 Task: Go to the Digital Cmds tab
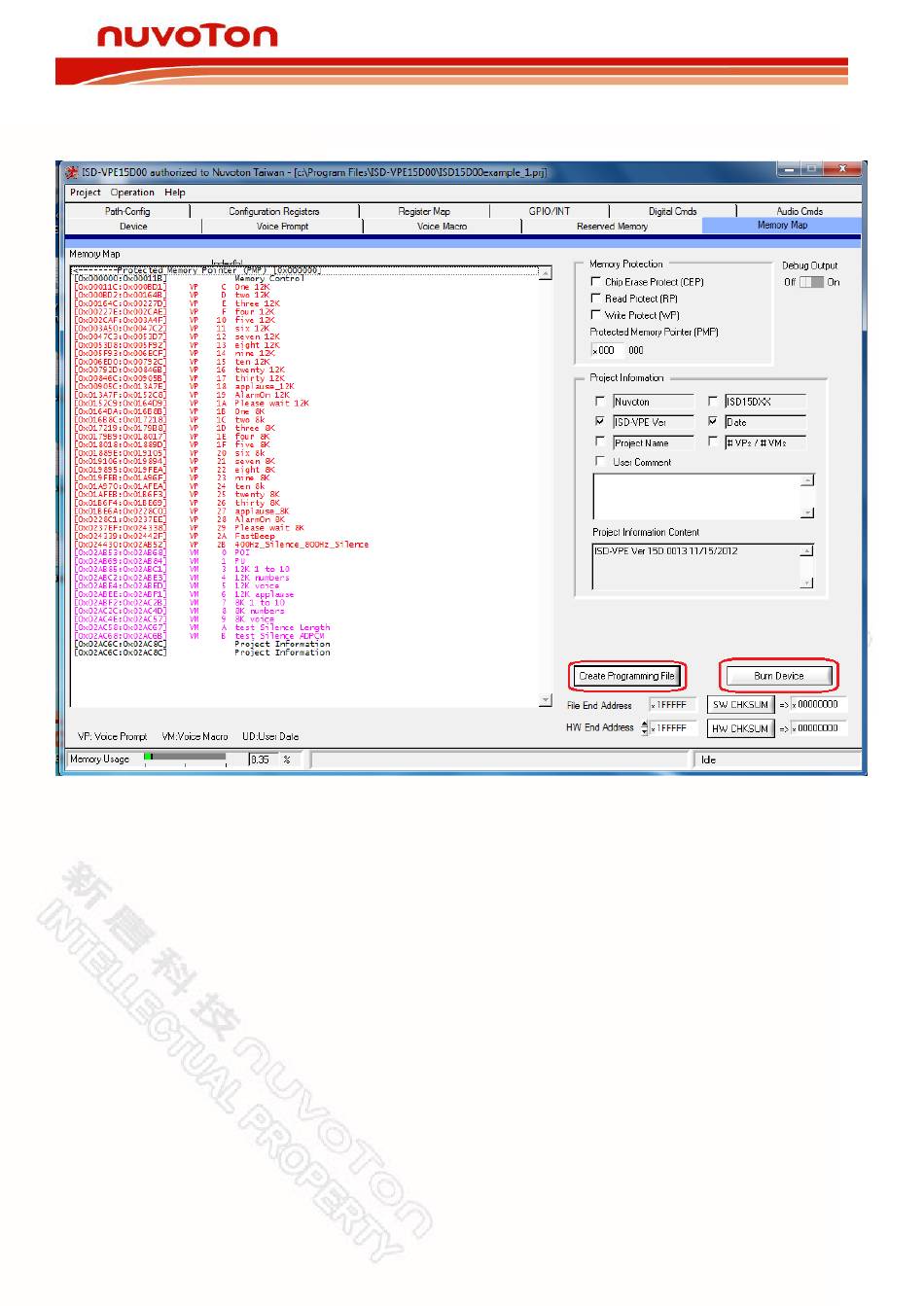click(673, 211)
